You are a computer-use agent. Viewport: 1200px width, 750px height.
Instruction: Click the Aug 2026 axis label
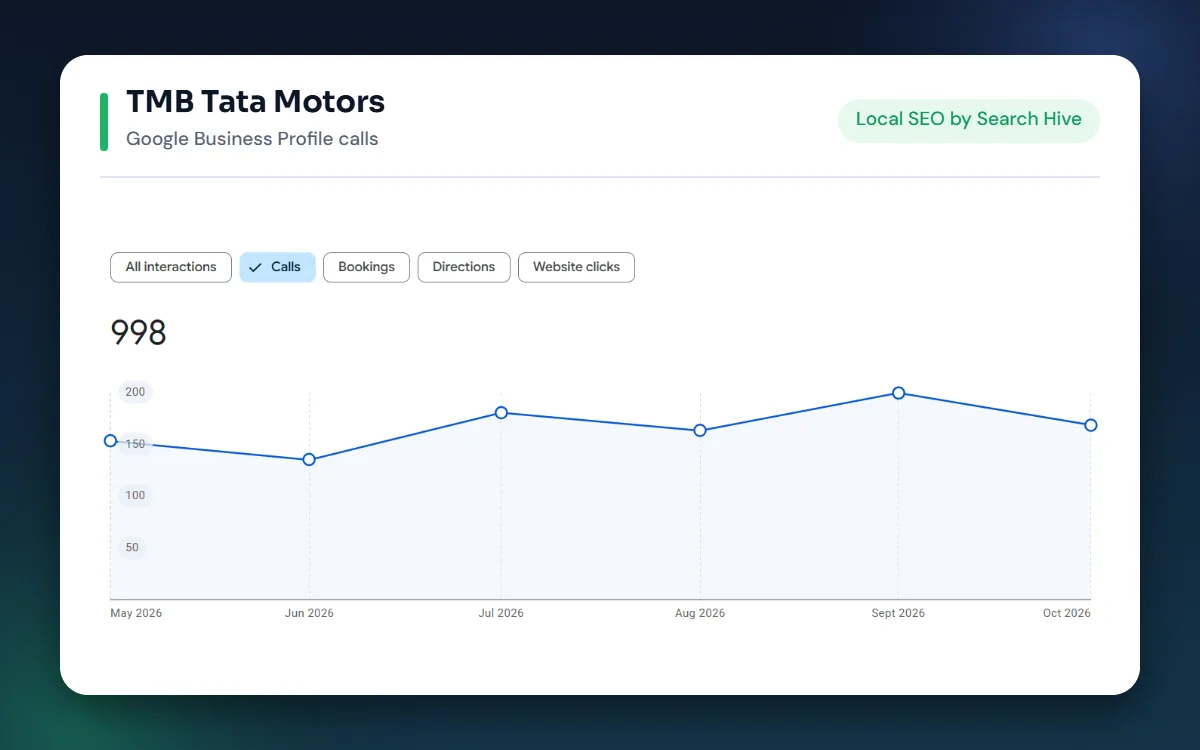[700, 613]
